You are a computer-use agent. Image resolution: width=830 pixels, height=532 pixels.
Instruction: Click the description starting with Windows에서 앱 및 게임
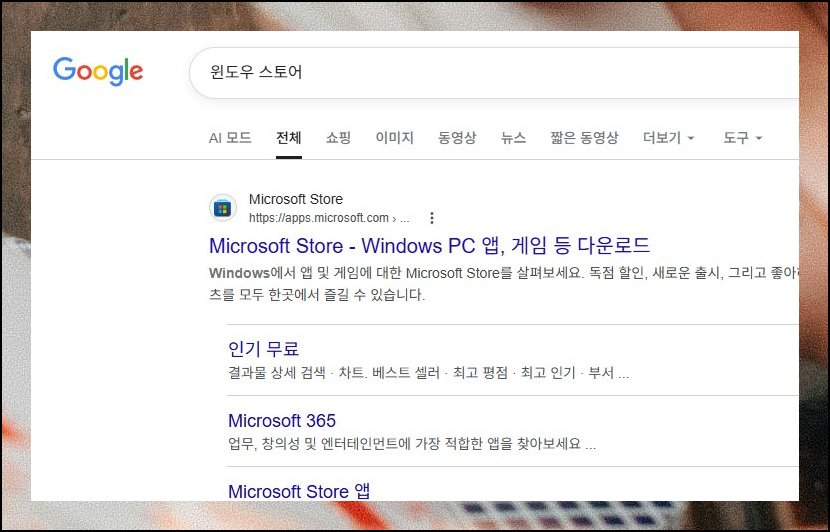(503, 284)
